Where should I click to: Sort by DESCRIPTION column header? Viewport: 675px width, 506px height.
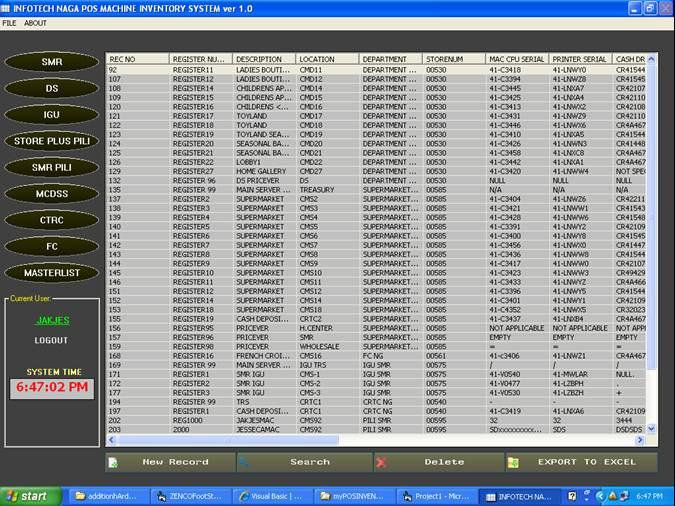coord(264,59)
